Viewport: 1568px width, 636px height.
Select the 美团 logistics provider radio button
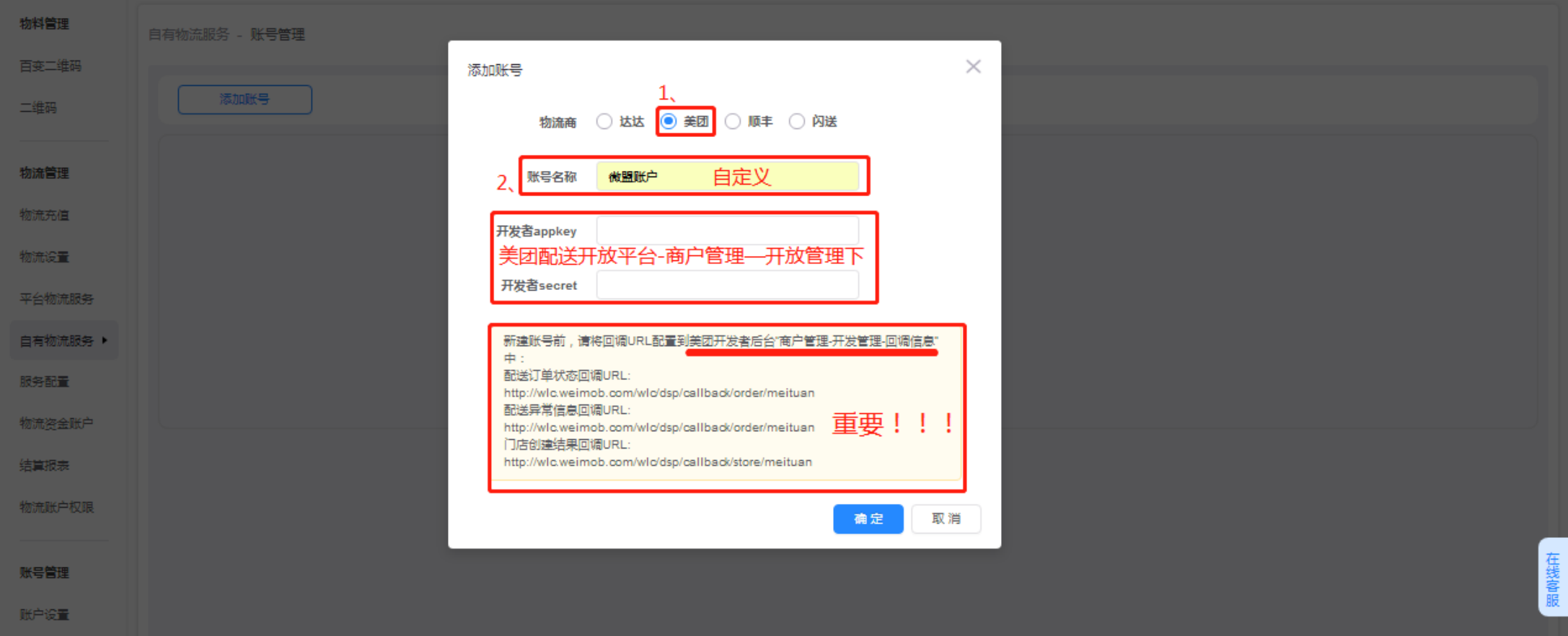point(669,121)
